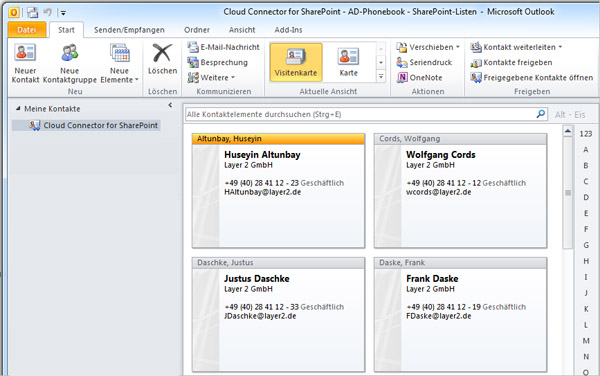The width and height of the screenshot is (600, 376).
Task: Send an E-Mail-Nachricht to contact
Action: tap(223, 47)
